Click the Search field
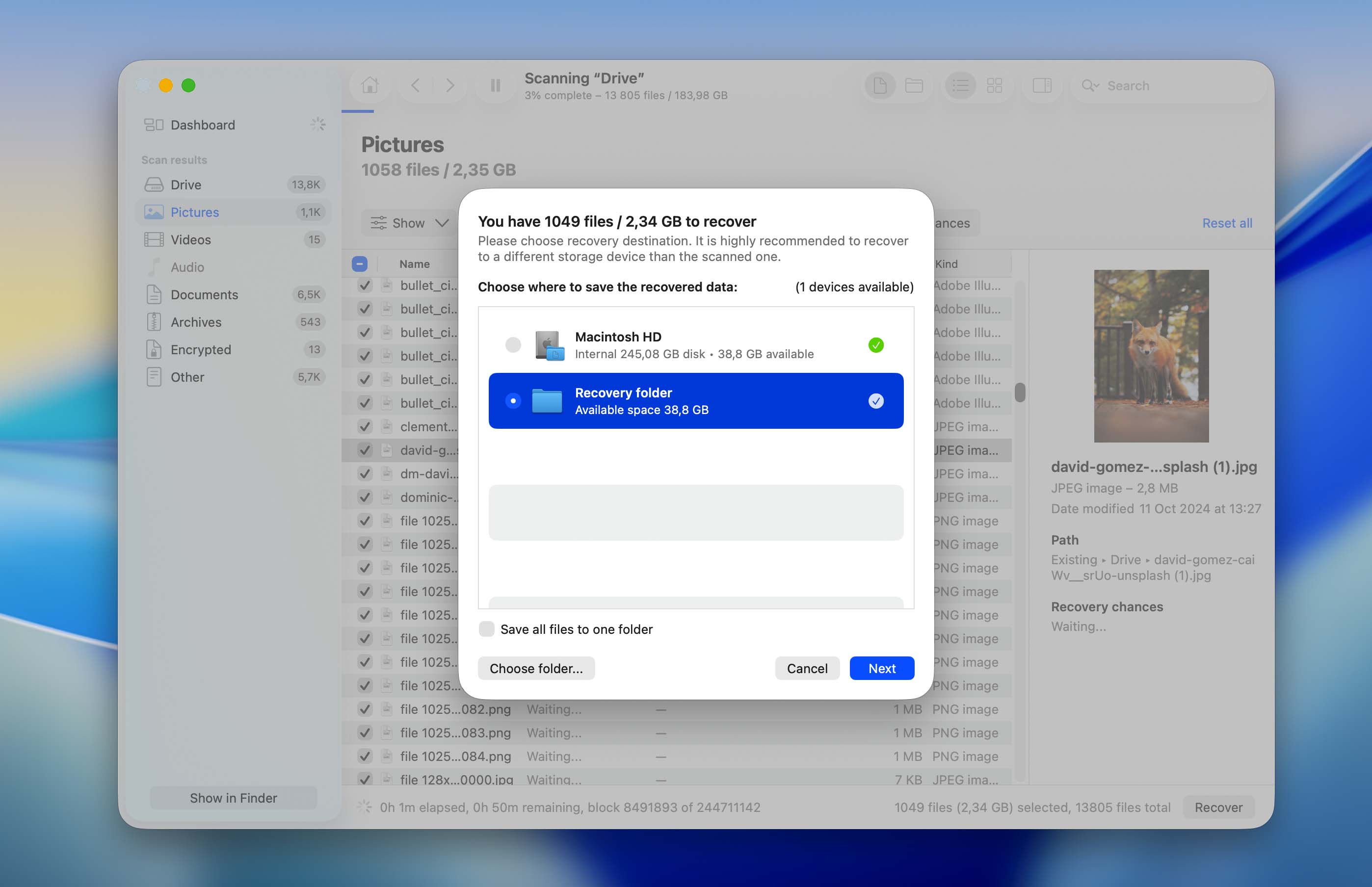This screenshot has width=1372, height=887. tap(1167, 86)
